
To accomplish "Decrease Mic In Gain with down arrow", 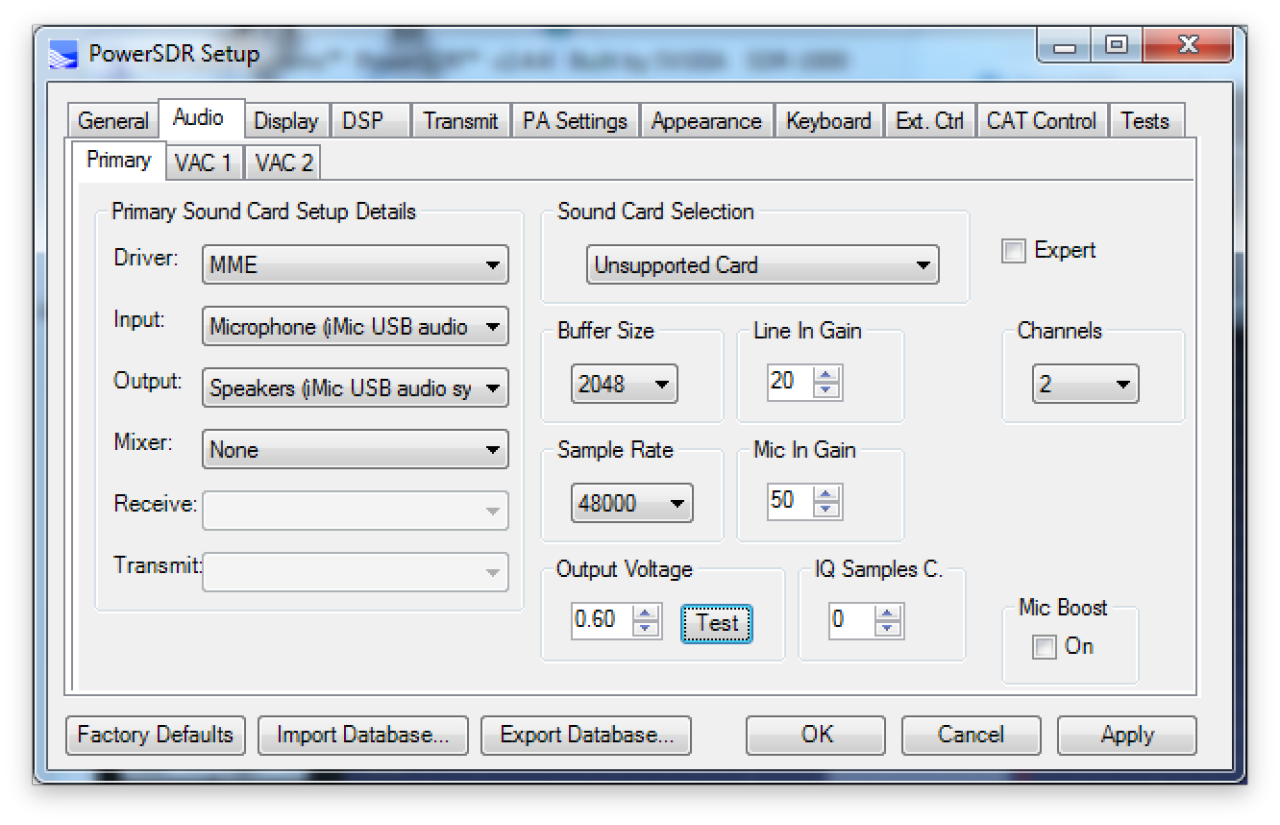I will click(x=826, y=509).
